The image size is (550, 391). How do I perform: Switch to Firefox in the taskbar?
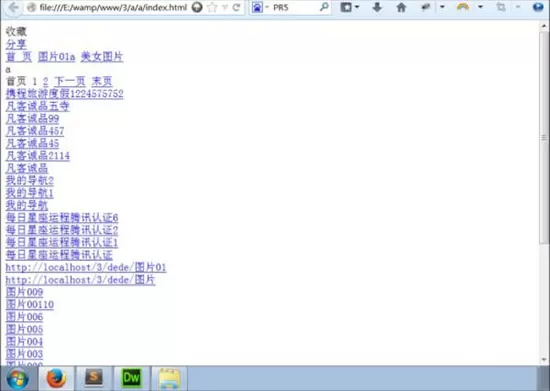[x=56, y=378]
